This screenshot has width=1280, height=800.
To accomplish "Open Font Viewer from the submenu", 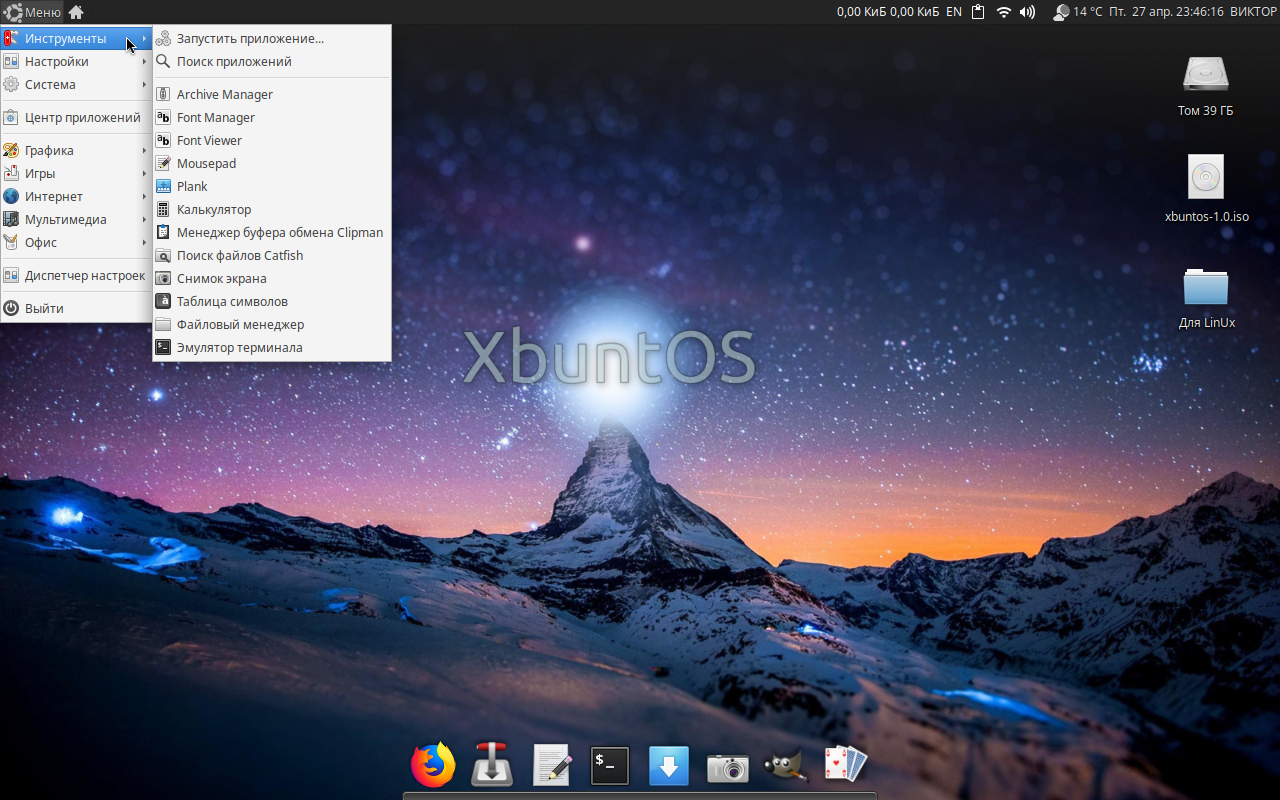I will [x=271, y=140].
